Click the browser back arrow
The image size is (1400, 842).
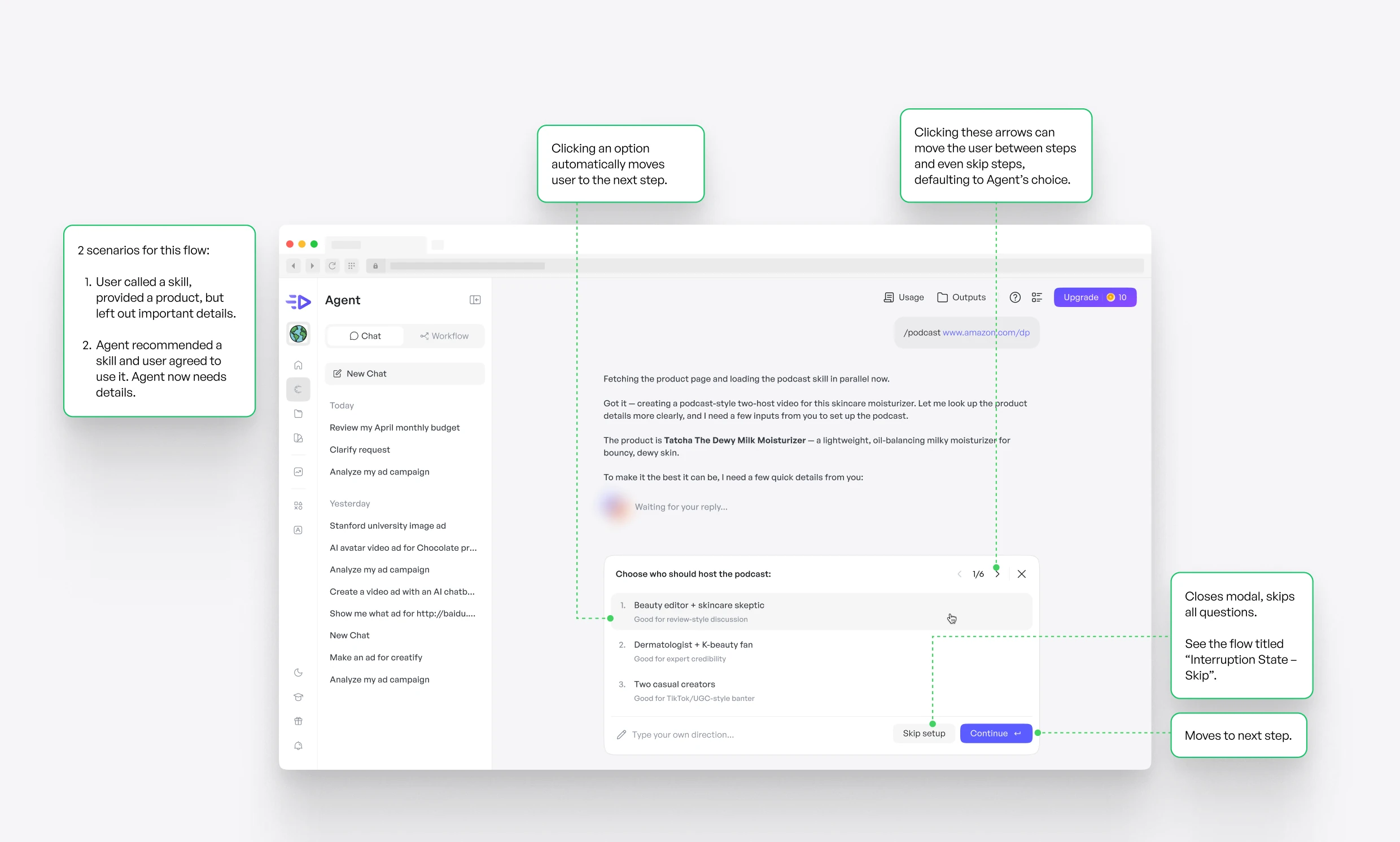(x=294, y=266)
